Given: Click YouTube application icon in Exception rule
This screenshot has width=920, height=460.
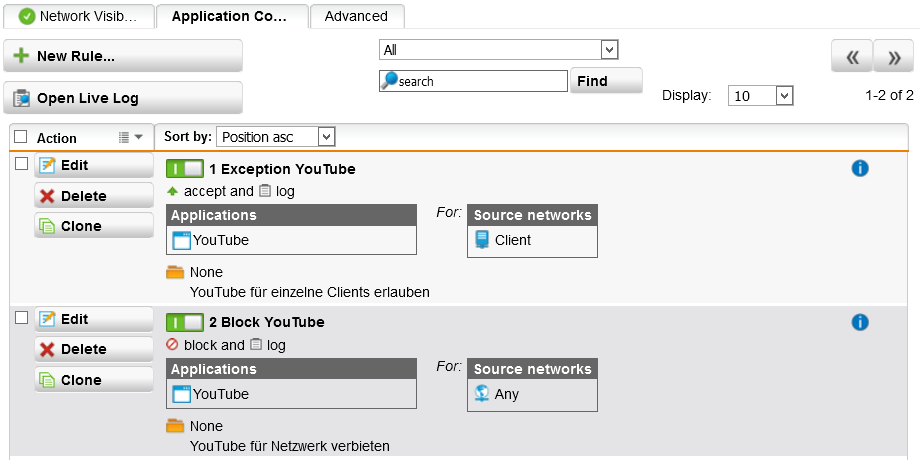Looking at the screenshot, I should pyautogui.click(x=181, y=240).
